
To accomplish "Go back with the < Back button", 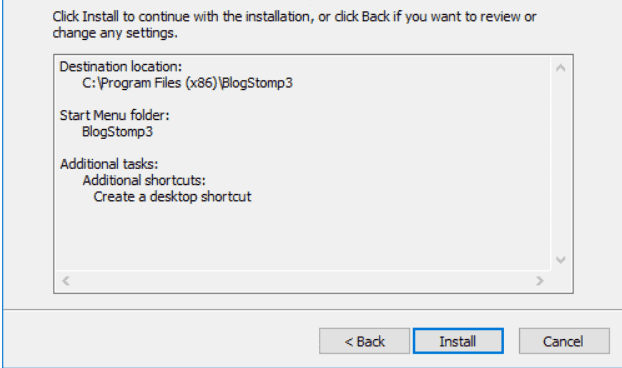I will (x=364, y=341).
